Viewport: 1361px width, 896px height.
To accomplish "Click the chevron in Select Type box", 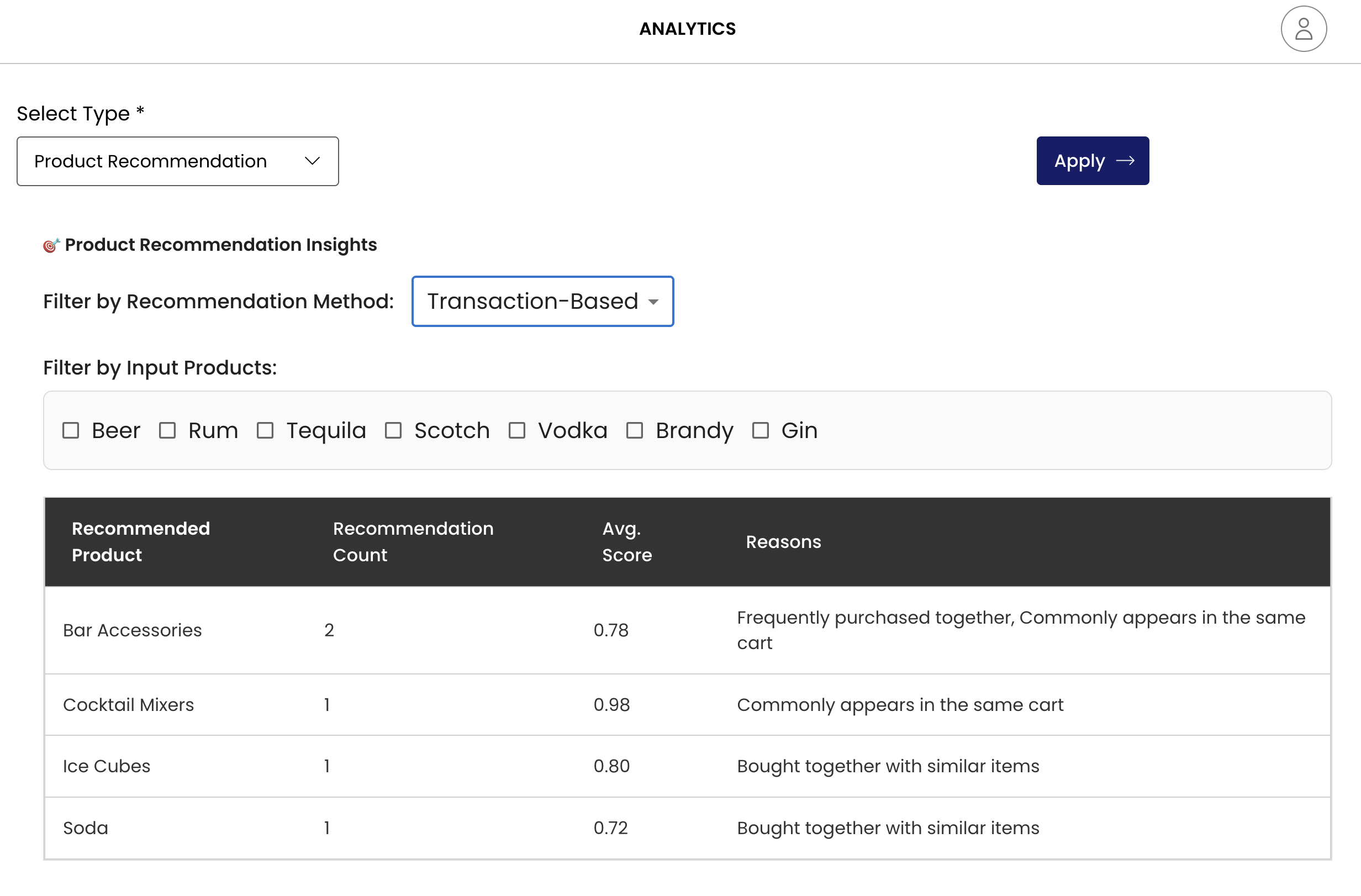I will coord(312,161).
